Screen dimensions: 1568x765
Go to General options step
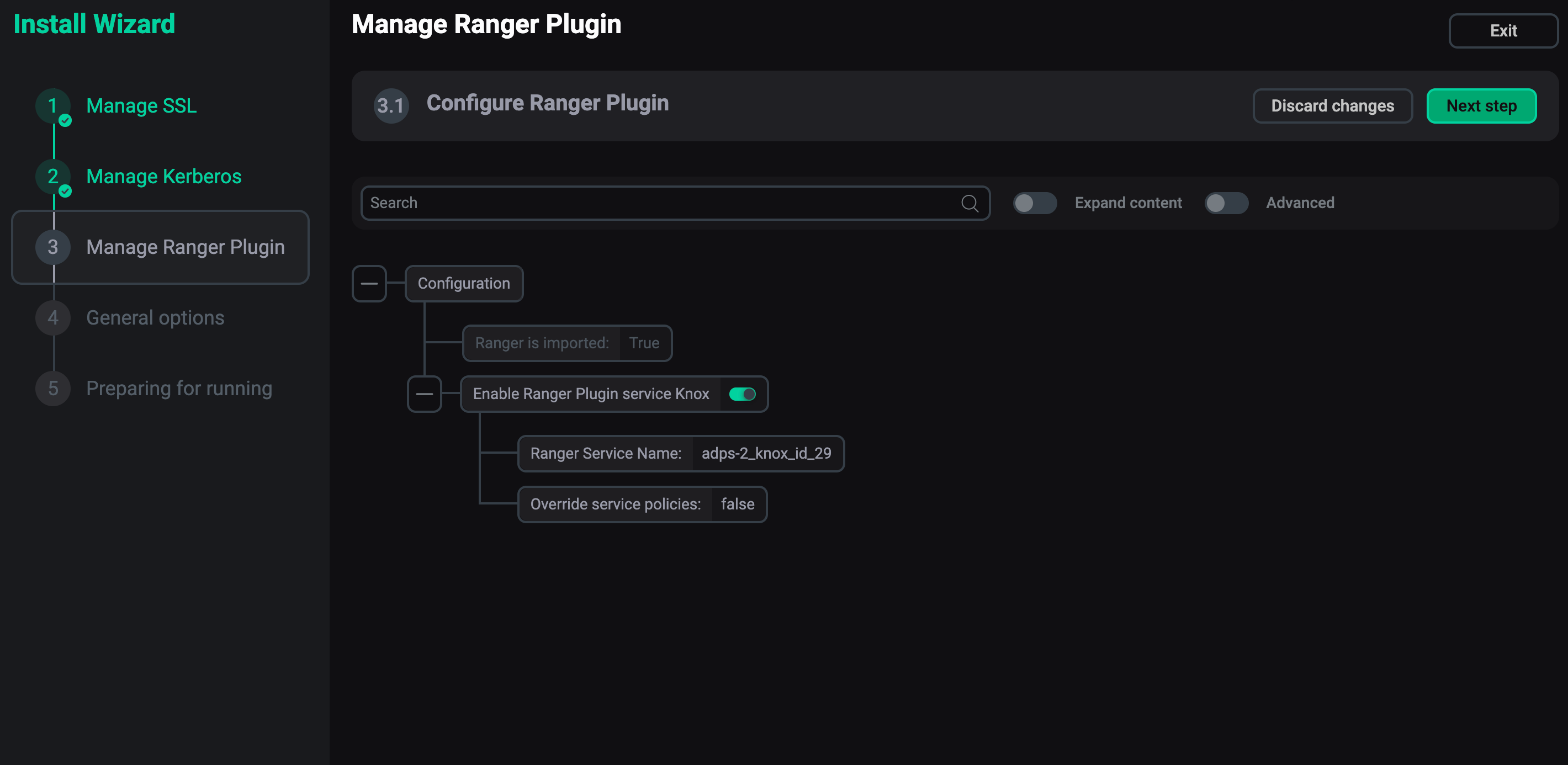pyautogui.click(x=155, y=318)
